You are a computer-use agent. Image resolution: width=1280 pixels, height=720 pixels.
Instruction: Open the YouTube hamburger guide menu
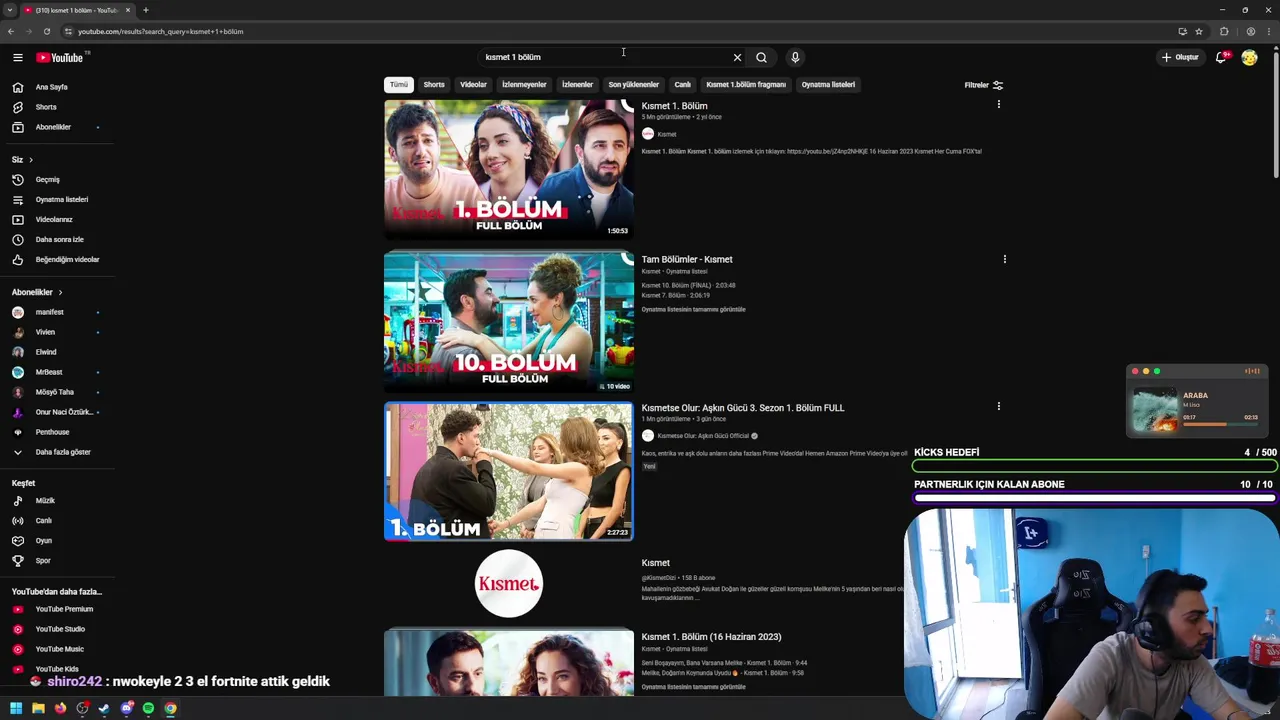coord(17,57)
